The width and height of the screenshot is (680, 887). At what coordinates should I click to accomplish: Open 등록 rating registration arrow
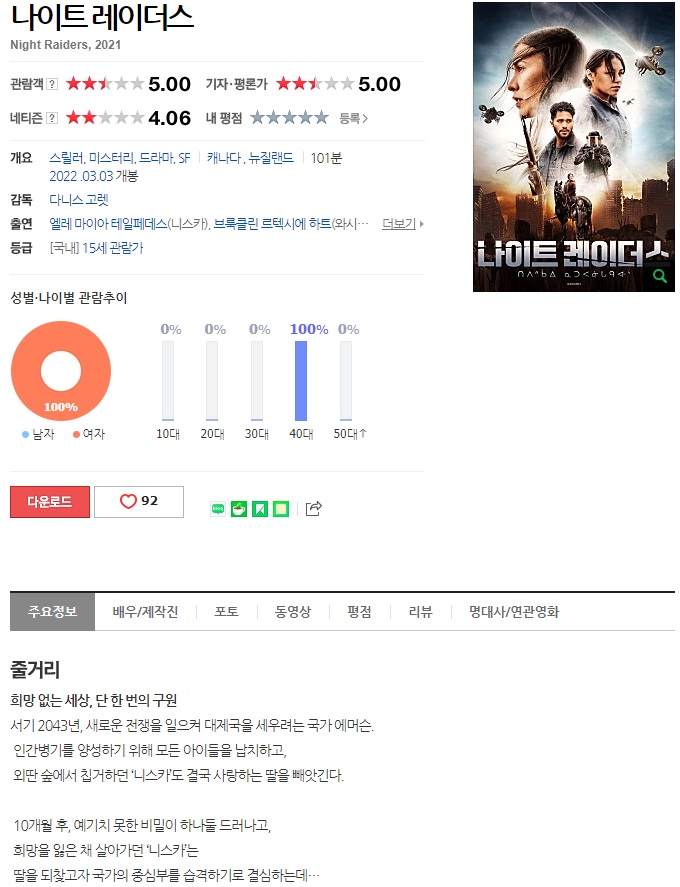click(x=354, y=118)
